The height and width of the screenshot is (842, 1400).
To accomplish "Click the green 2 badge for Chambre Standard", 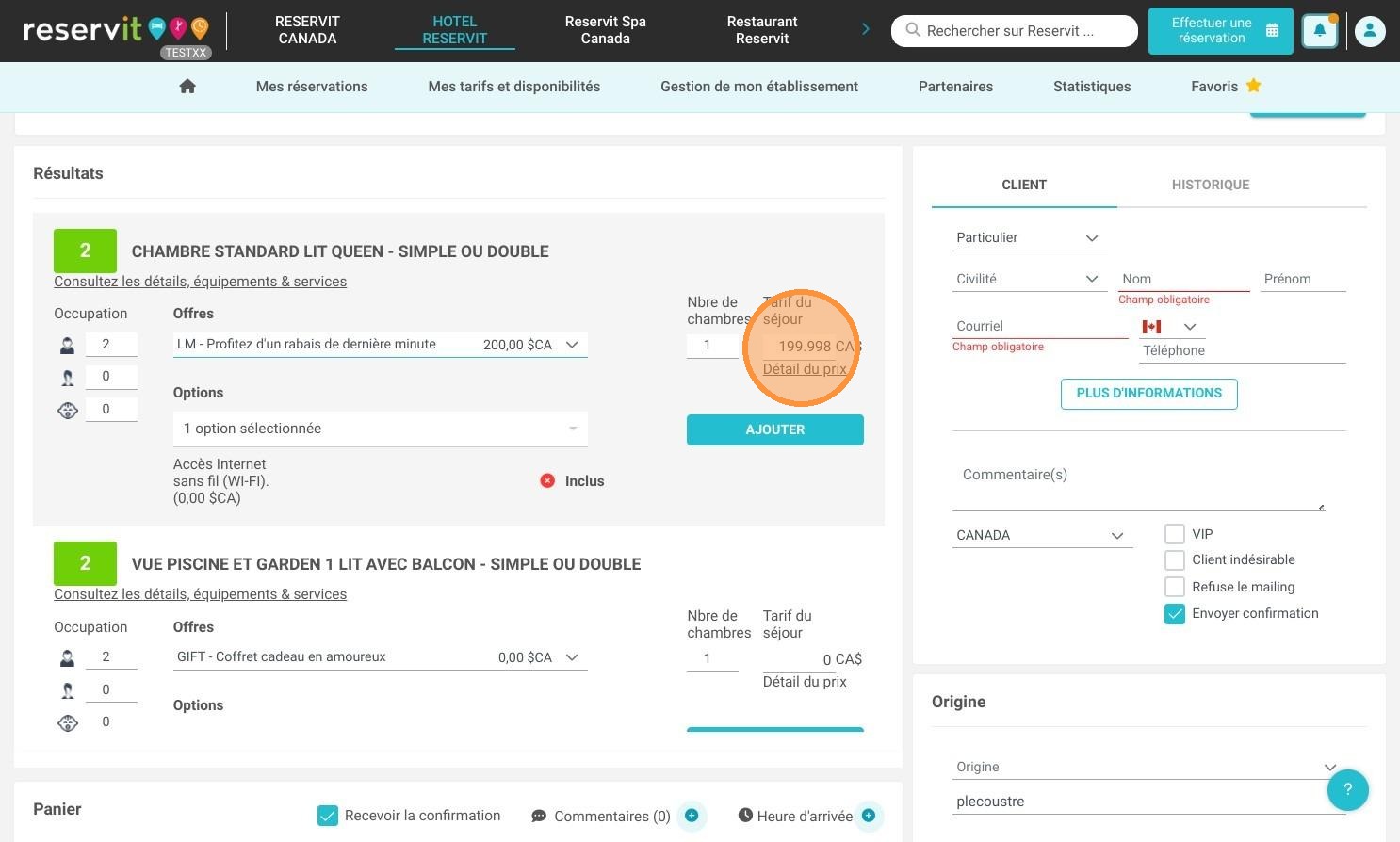I will 85,251.
